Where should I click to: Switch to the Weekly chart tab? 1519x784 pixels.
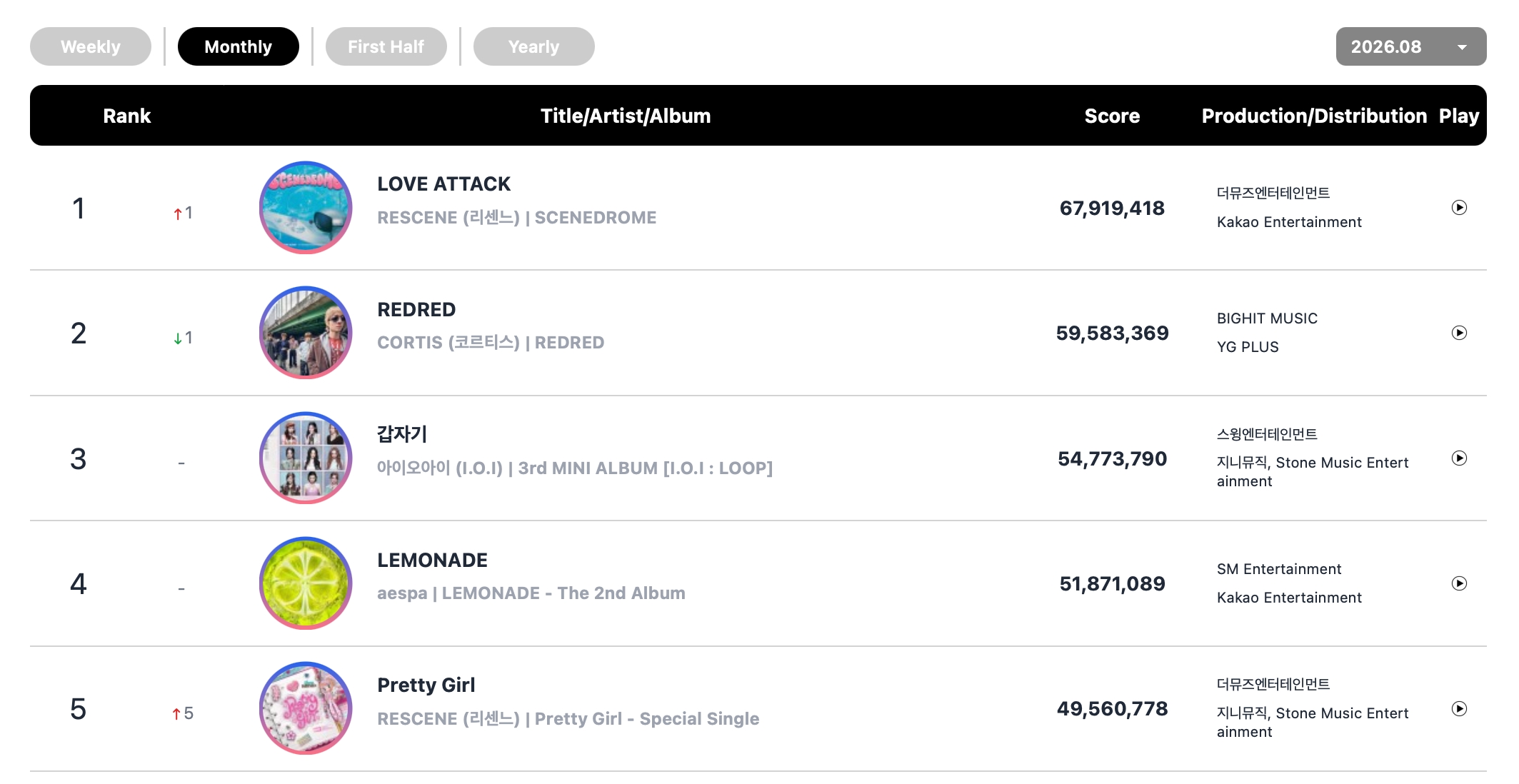pyautogui.click(x=91, y=46)
